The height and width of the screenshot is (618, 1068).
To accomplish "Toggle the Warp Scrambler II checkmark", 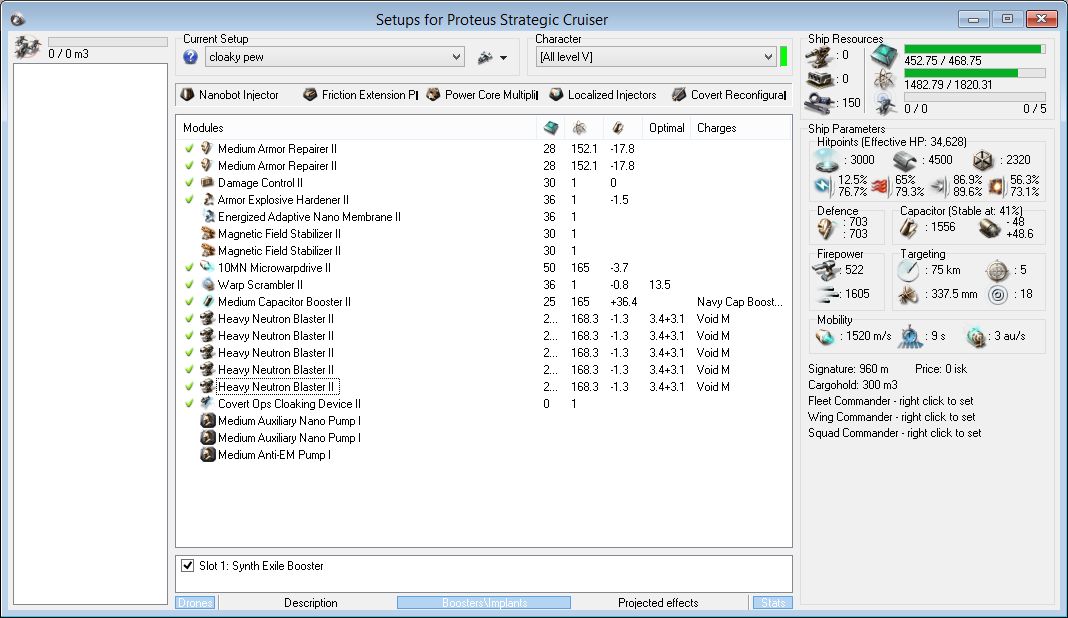I will click(x=189, y=285).
